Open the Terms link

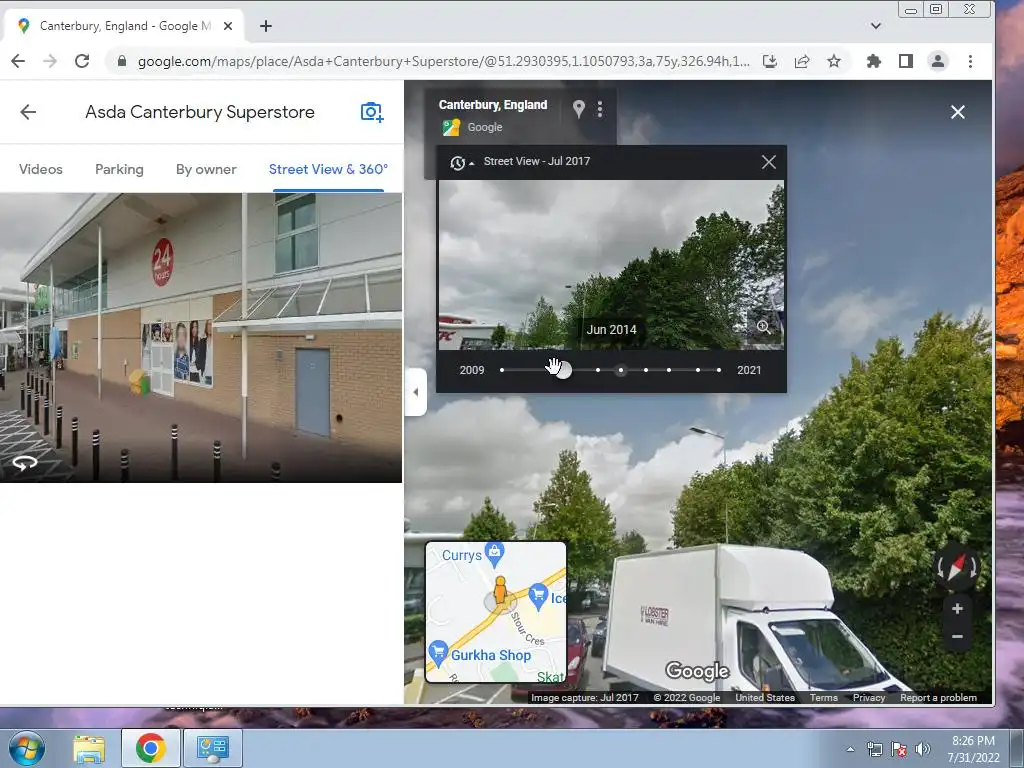(824, 697)
